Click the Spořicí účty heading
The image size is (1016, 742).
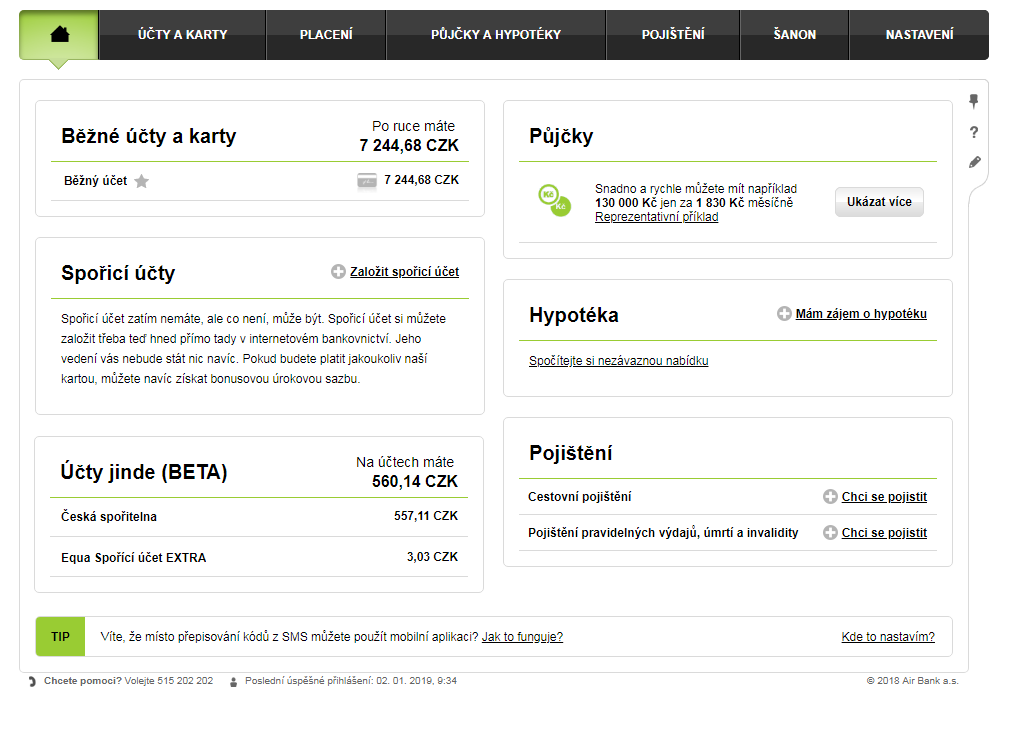tap(118, 273)
